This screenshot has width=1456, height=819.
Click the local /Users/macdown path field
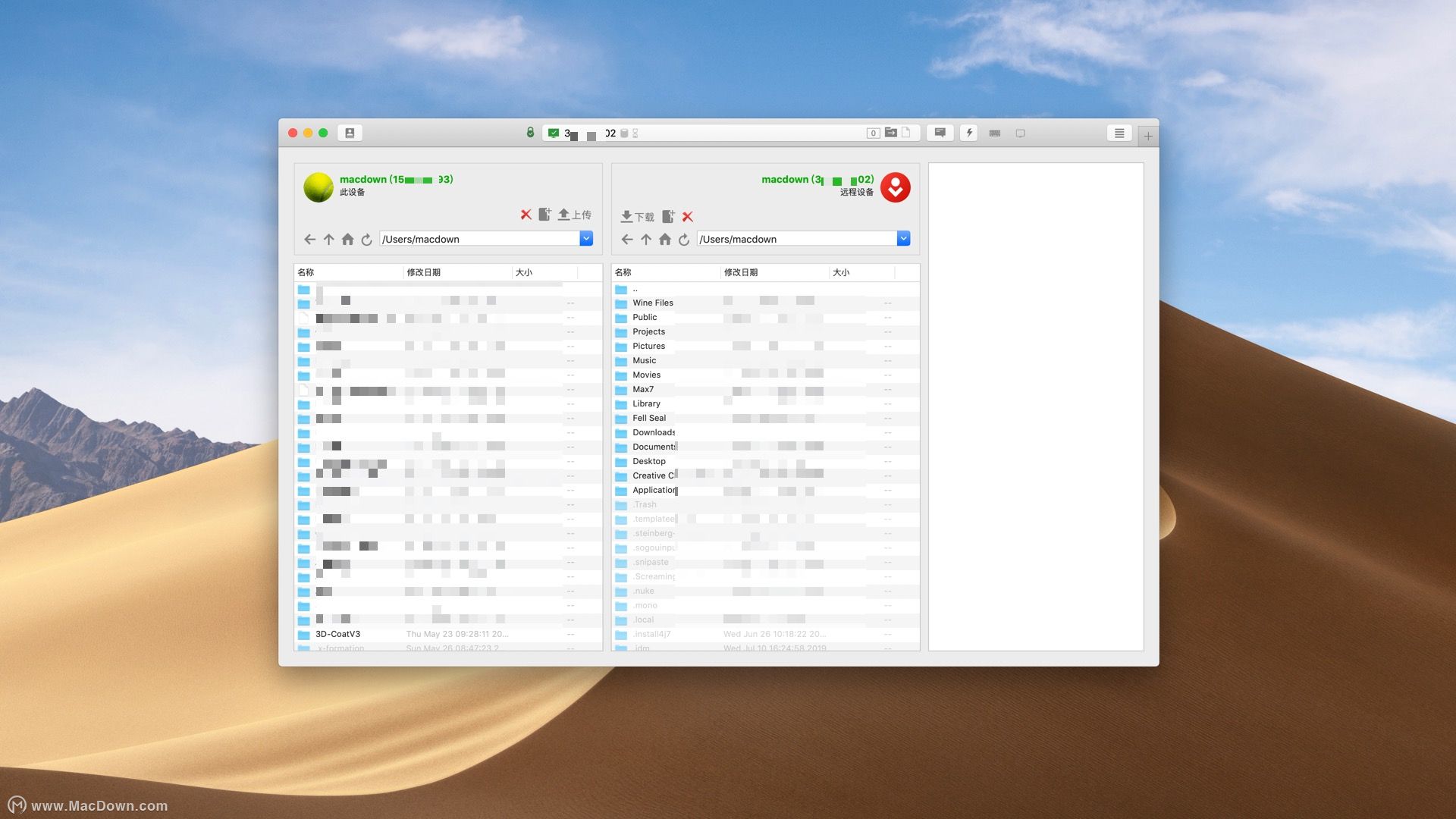[480, 239]
